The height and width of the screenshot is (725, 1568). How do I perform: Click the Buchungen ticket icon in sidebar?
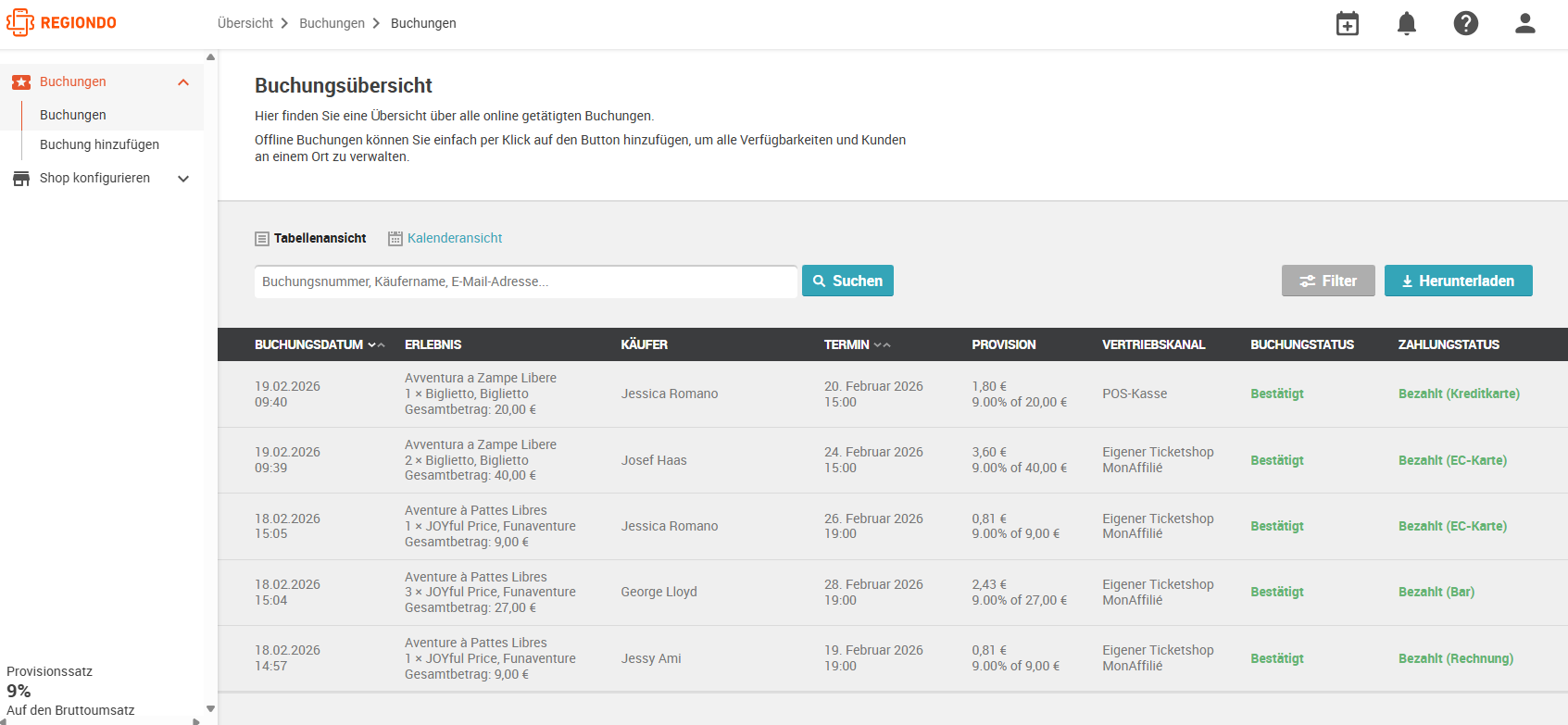pyautogui.click(x=21, y=82)
